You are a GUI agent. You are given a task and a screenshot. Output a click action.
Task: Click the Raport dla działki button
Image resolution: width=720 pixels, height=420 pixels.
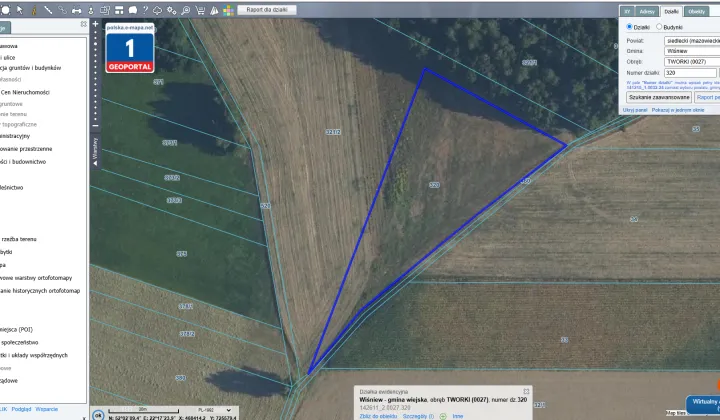(x=267, y=10)
